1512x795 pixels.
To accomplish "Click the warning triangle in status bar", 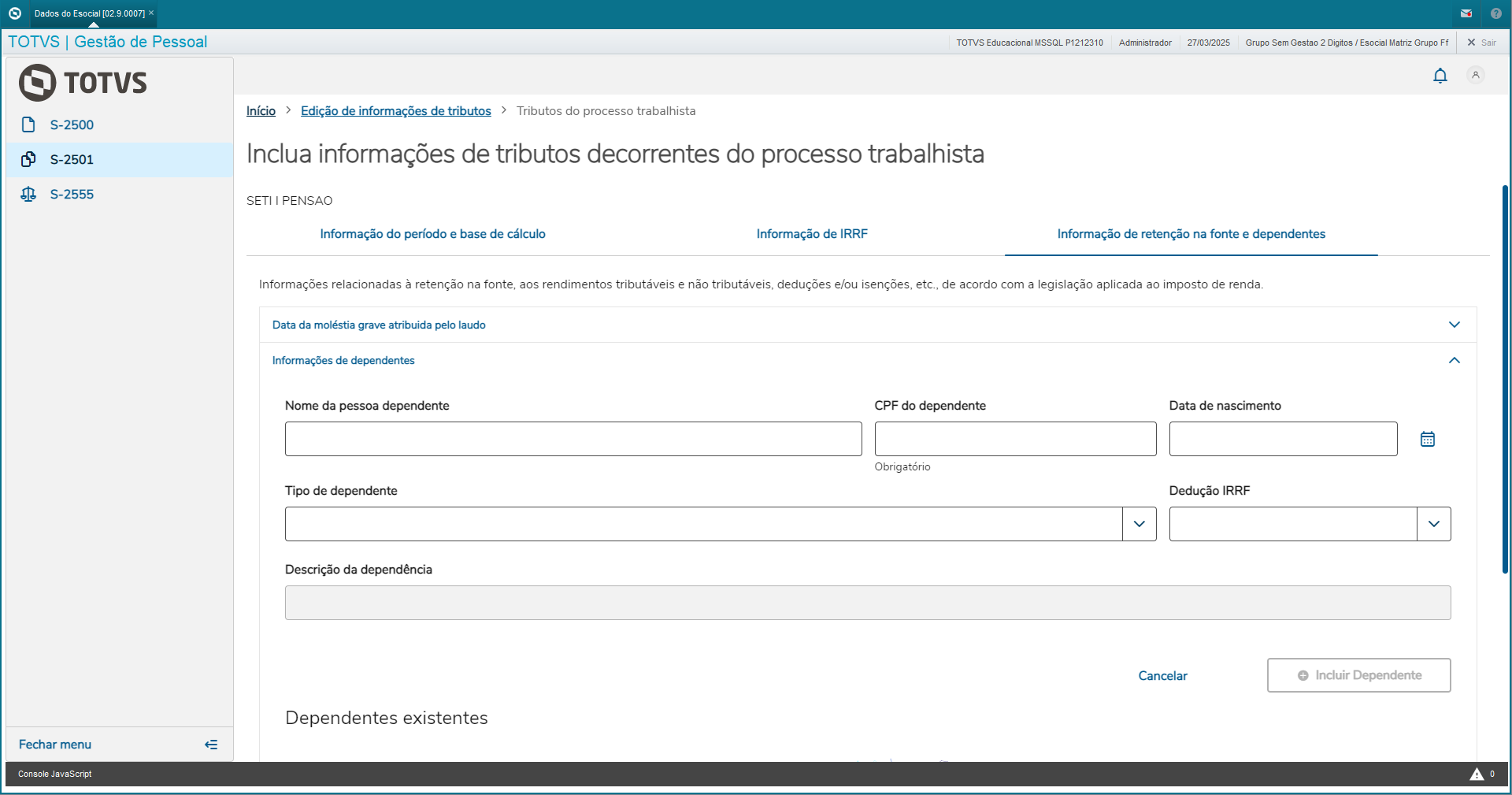I will click(1477, 775).
